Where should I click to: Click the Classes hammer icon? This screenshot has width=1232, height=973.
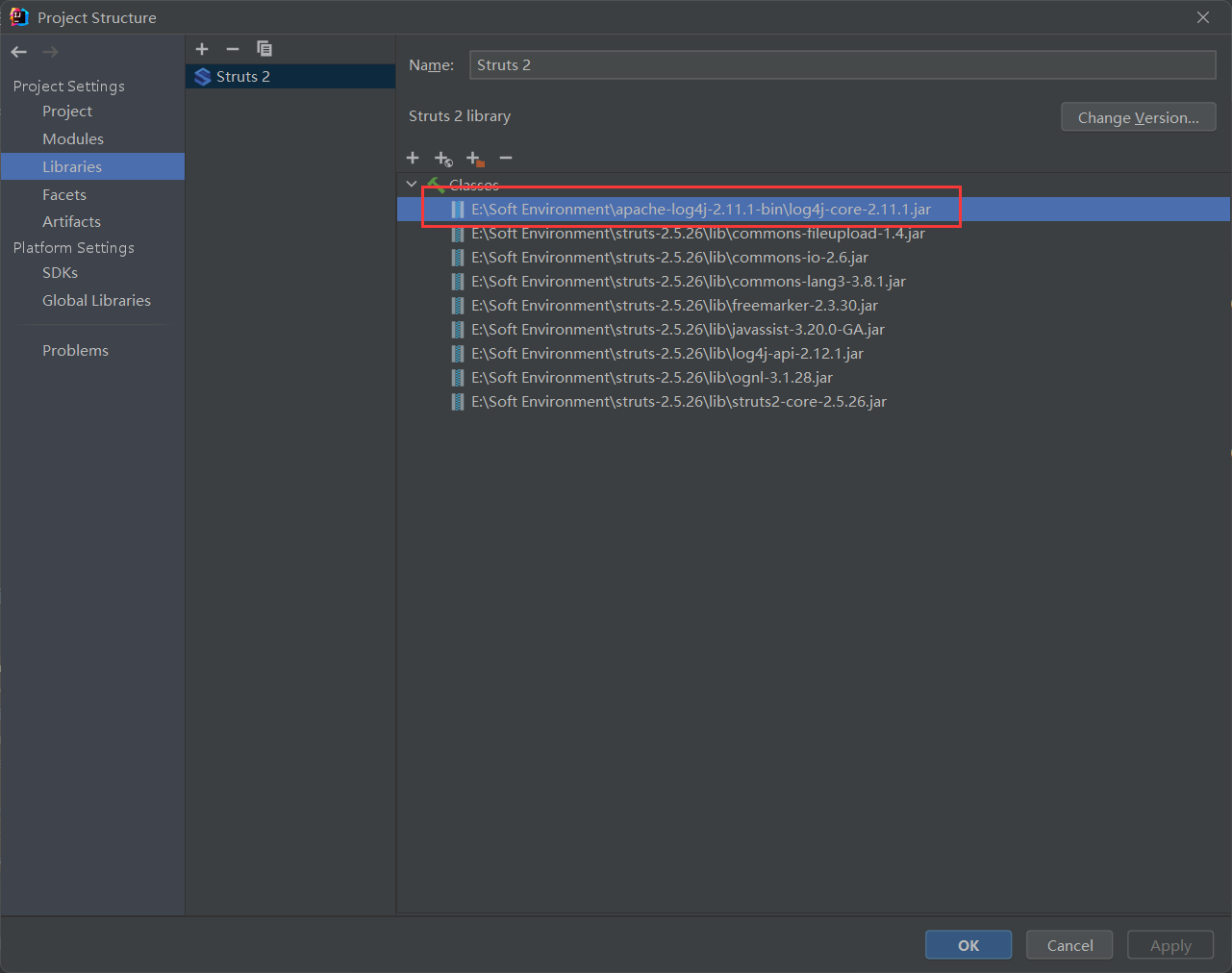pos(436,185)
